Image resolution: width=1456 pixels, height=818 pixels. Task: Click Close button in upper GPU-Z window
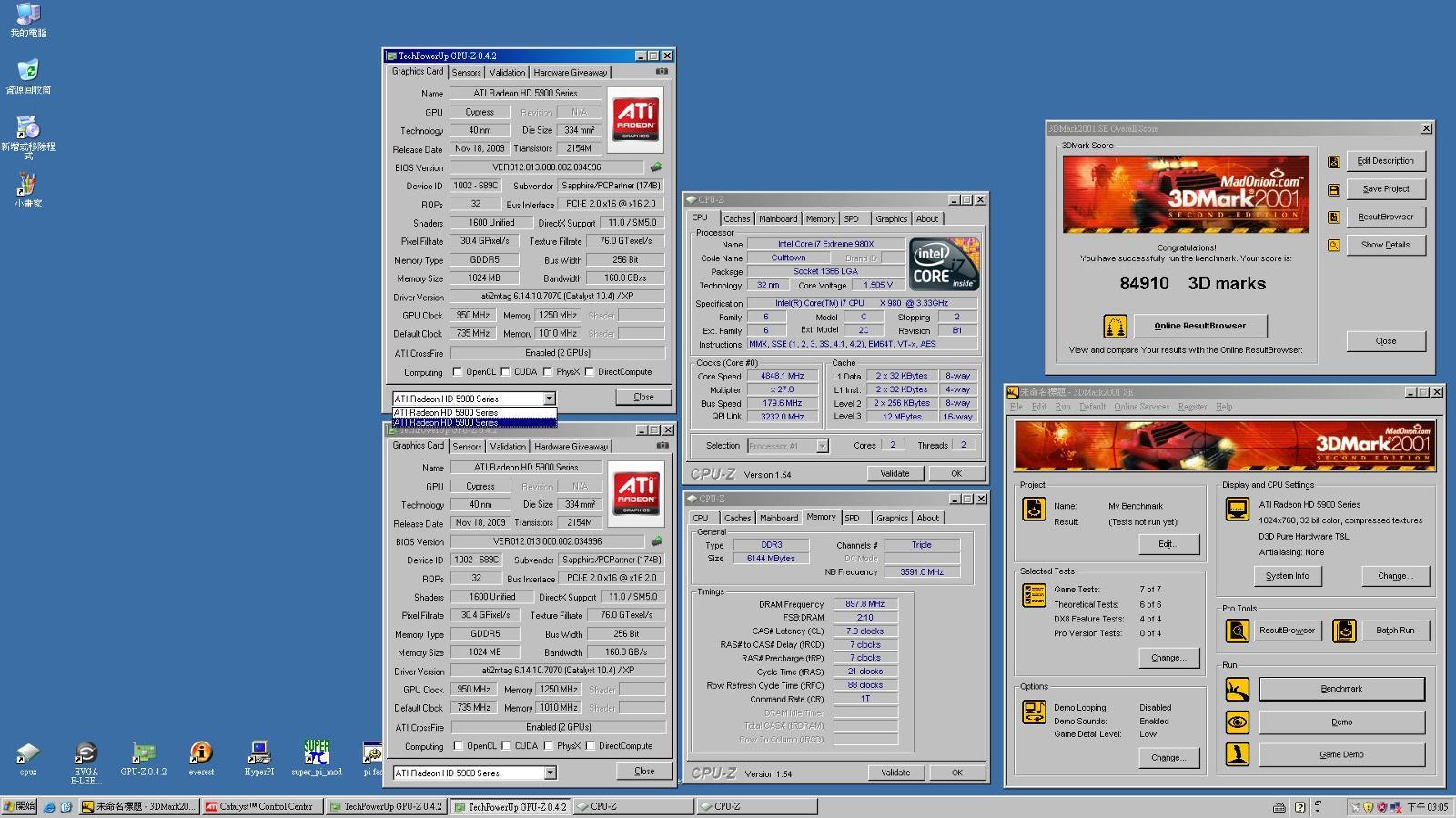[643, 397]
